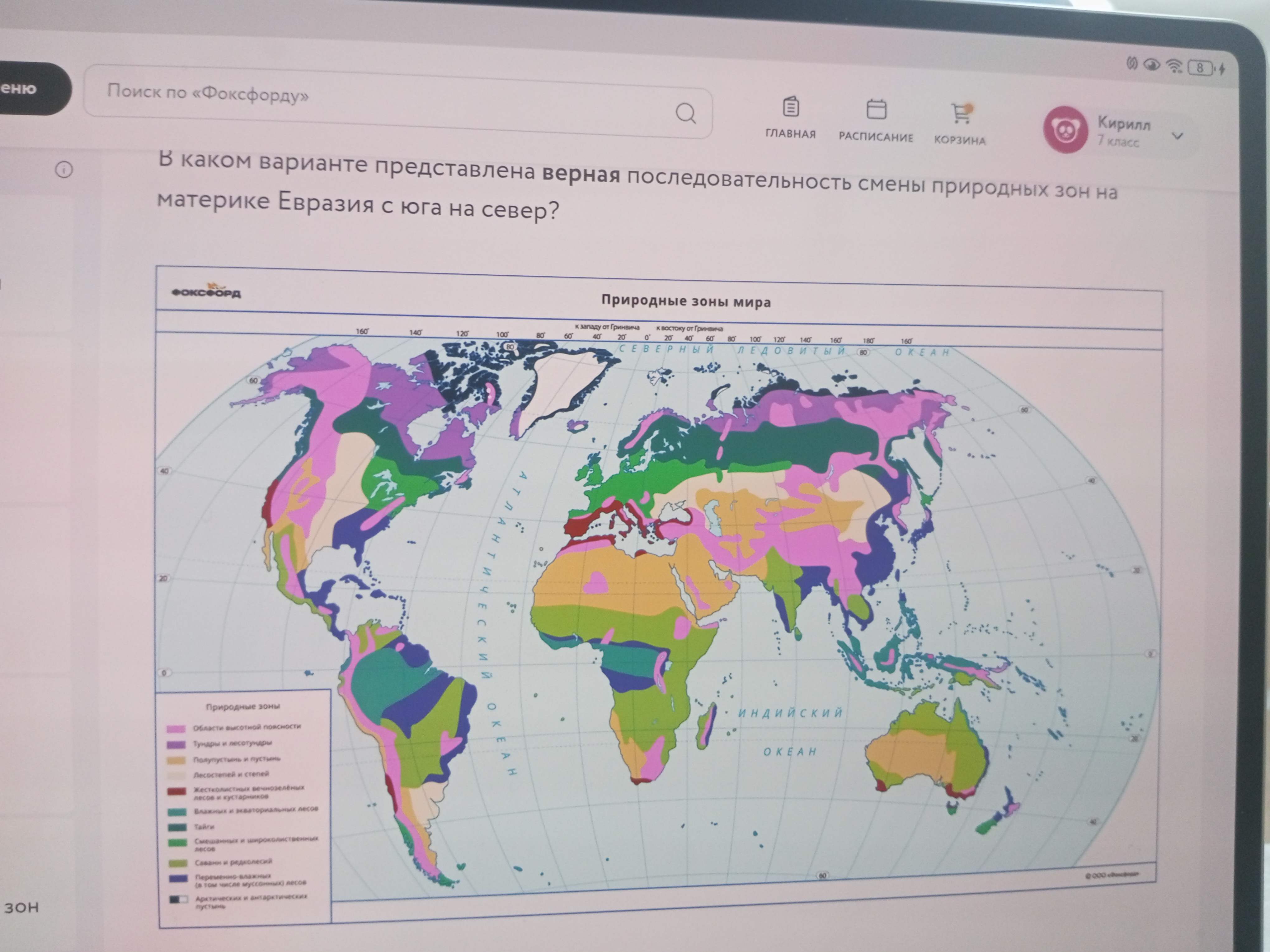Open the Корзина shopping cart icon
The image size is (1270, 952).
[961, 113]
